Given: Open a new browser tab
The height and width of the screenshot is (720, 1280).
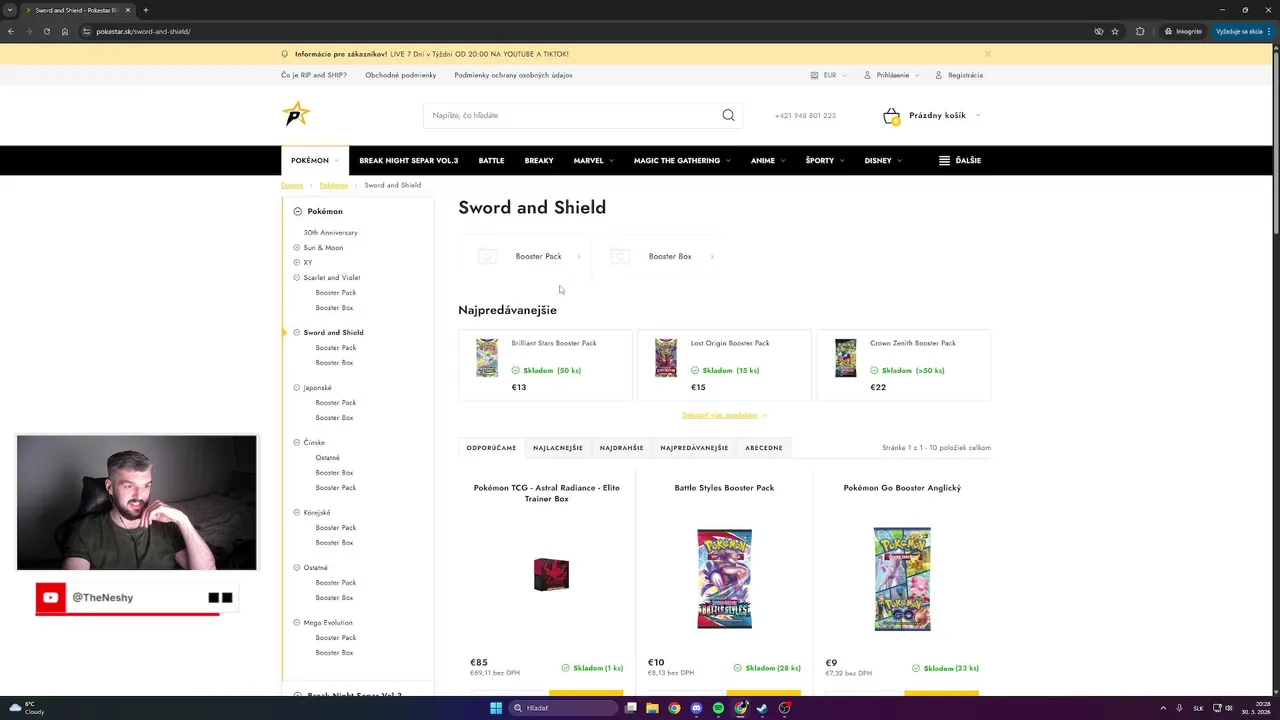Looking at the screenshot, I should pos(145,10).
